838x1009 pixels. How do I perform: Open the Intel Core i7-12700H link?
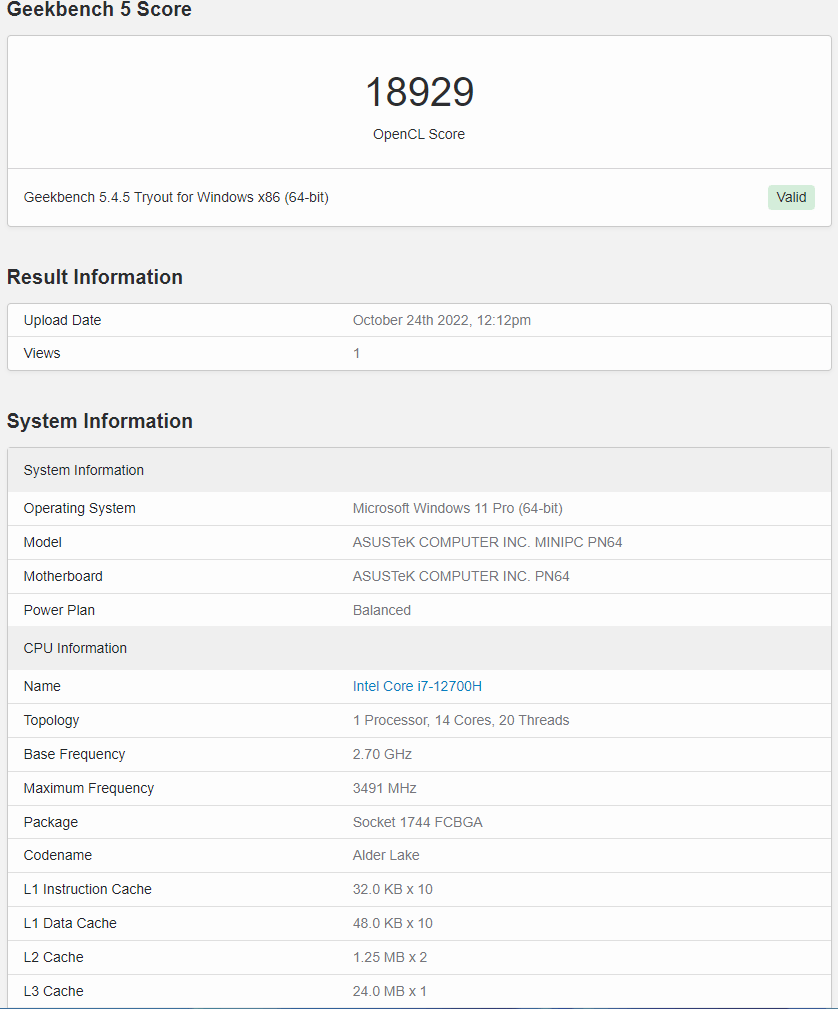tap(417, 686)
